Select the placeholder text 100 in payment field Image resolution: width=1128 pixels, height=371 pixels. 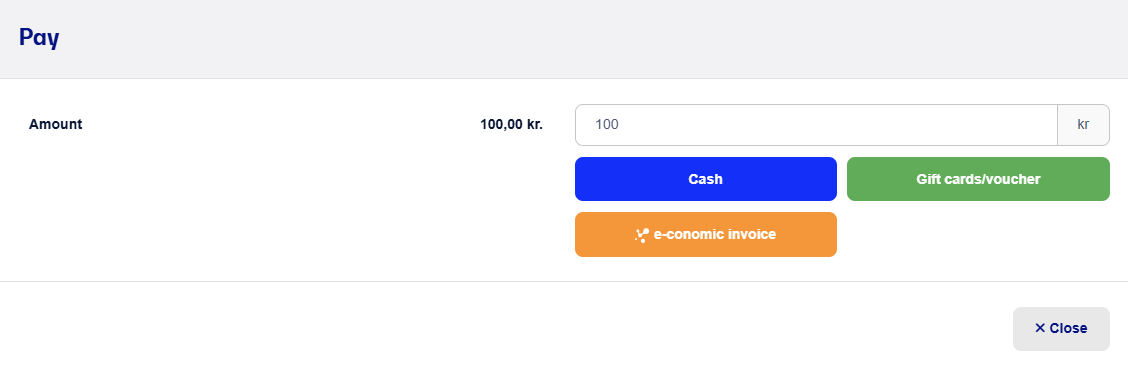pos(607,124)
